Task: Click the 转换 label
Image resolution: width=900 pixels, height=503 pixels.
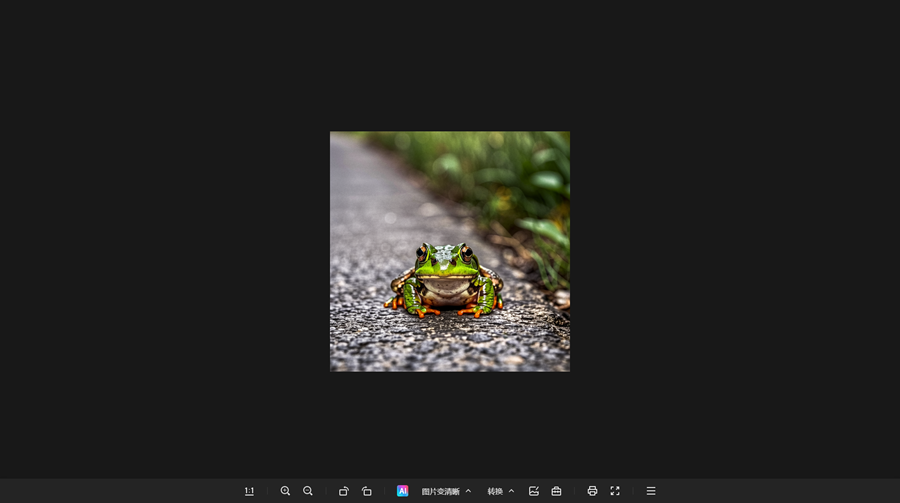Action: click(495, 491)
